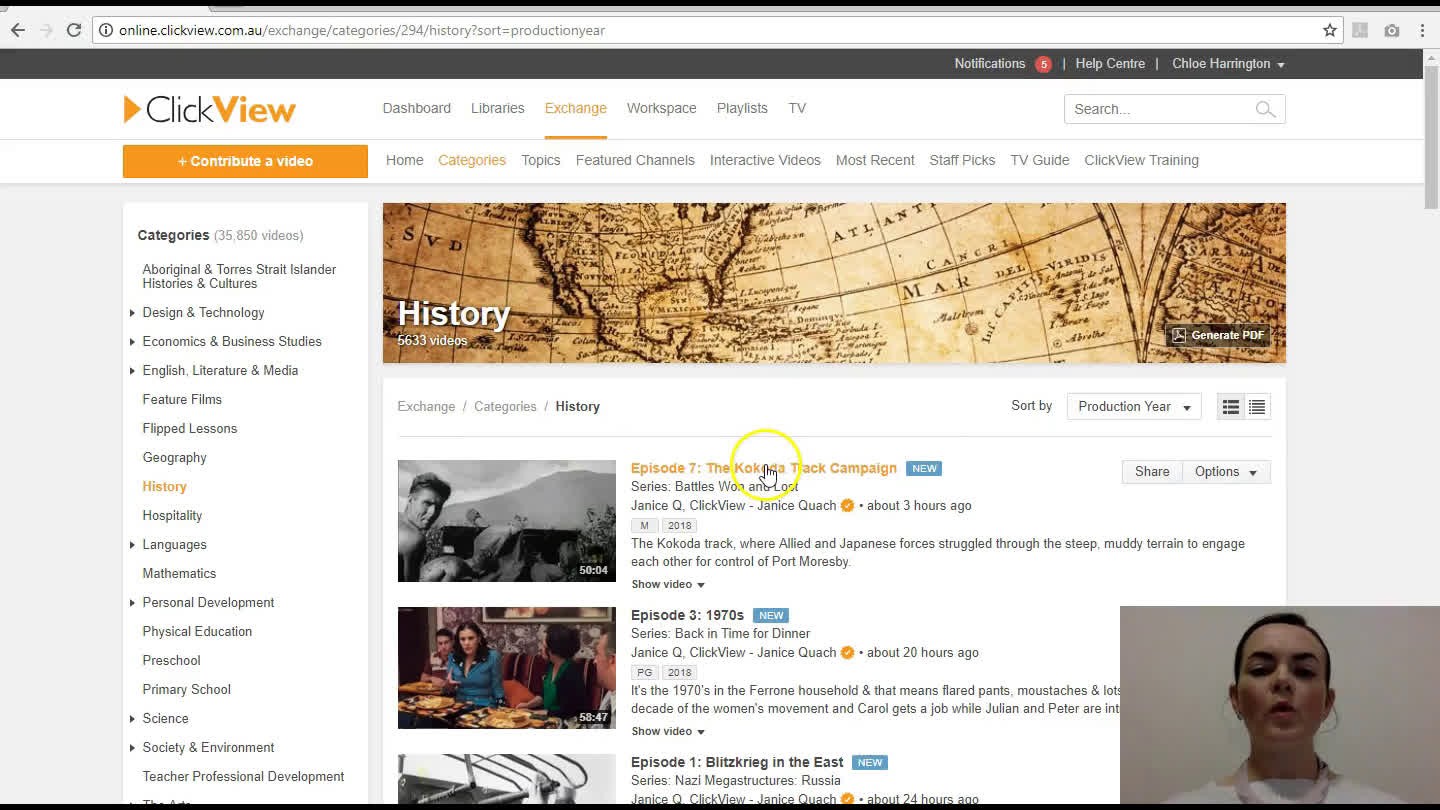Reload the page with refresh icon
The height and width of the screenshot is (810, 1440).
(x=74, y=30)
